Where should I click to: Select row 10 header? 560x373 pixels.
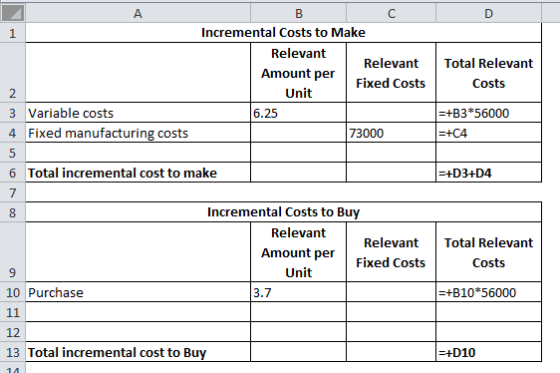tap(12, 292)
